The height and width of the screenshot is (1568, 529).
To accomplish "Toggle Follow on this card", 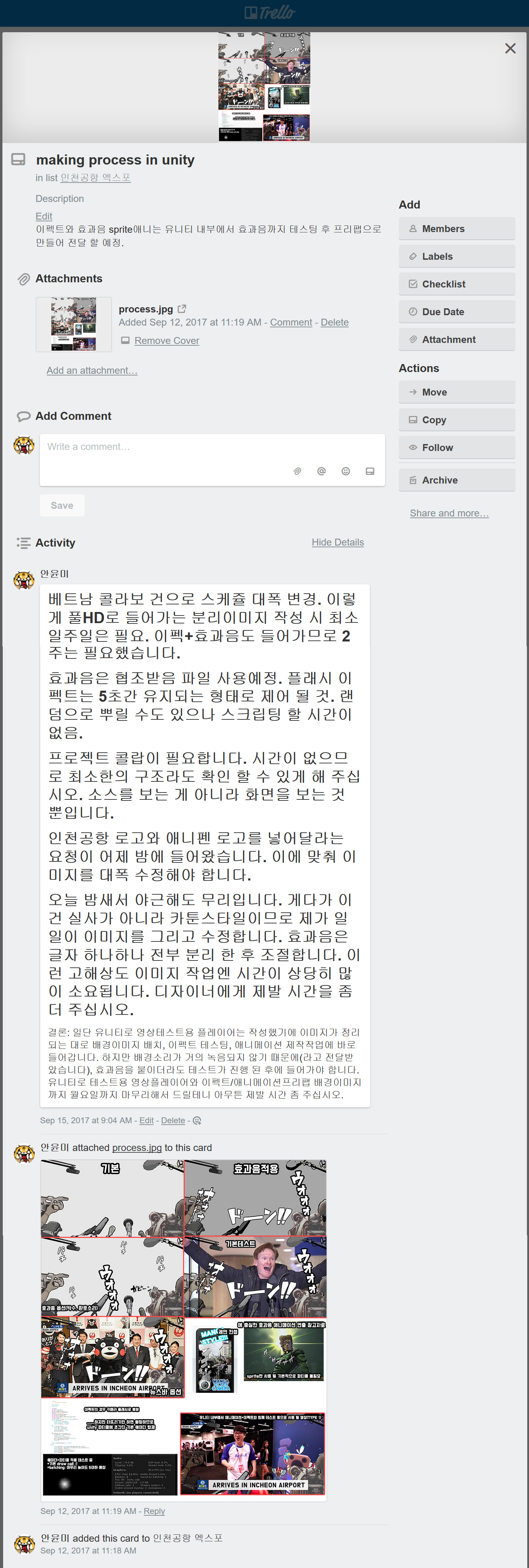I will pyautogui.click(x=457, y=448).
